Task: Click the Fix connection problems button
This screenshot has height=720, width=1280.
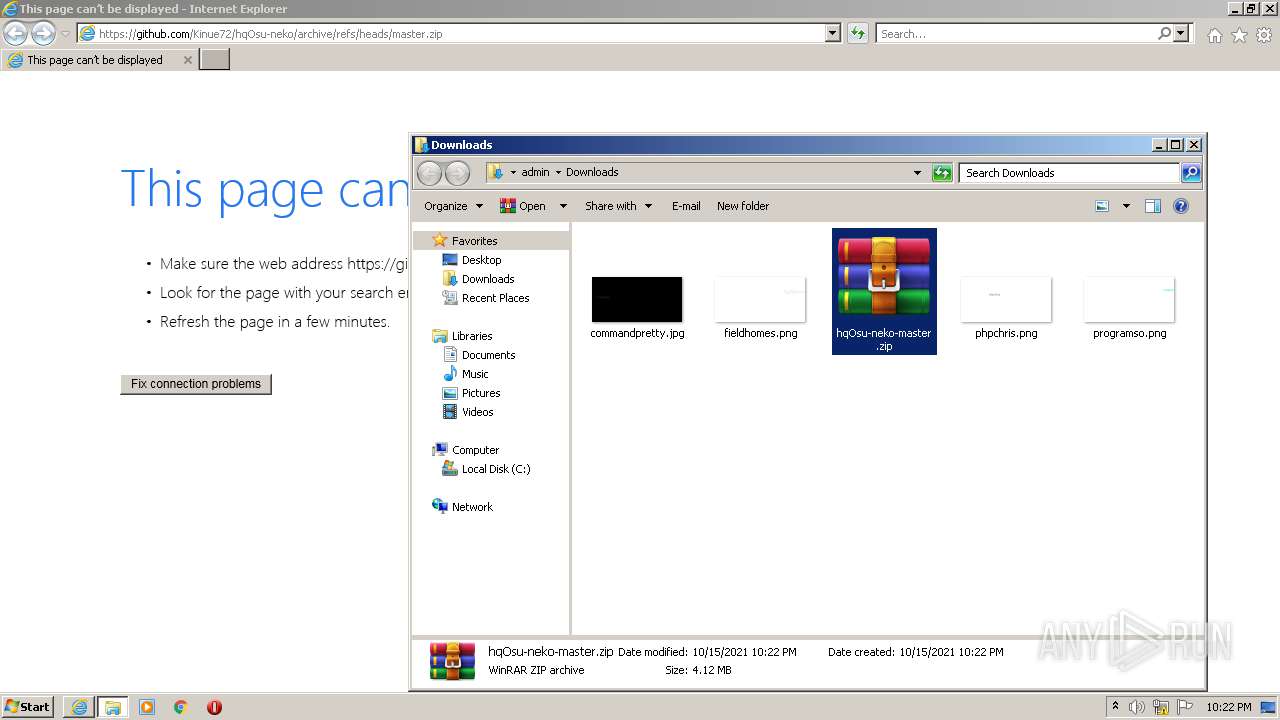Action: coord(196,384)
